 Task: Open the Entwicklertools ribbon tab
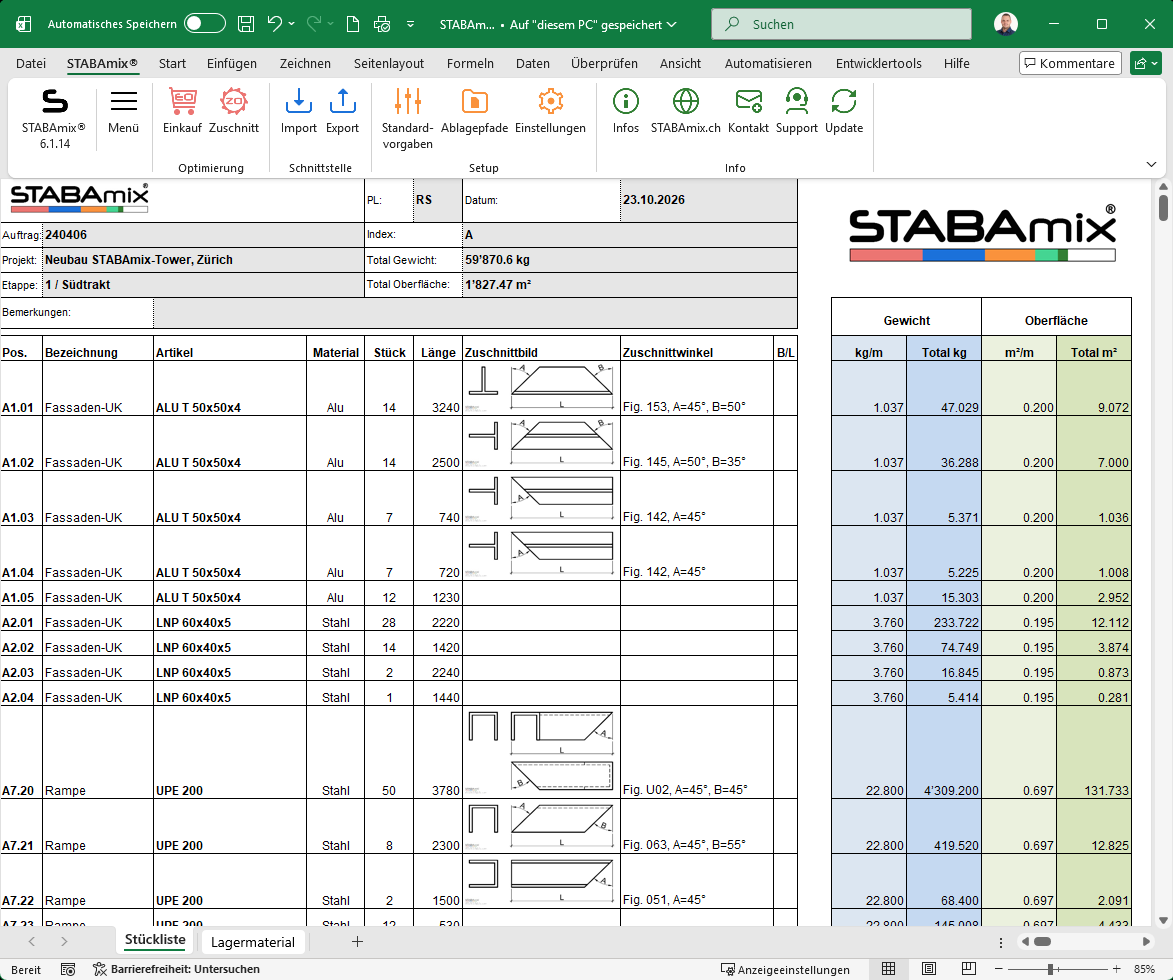[x=878, y=64]
